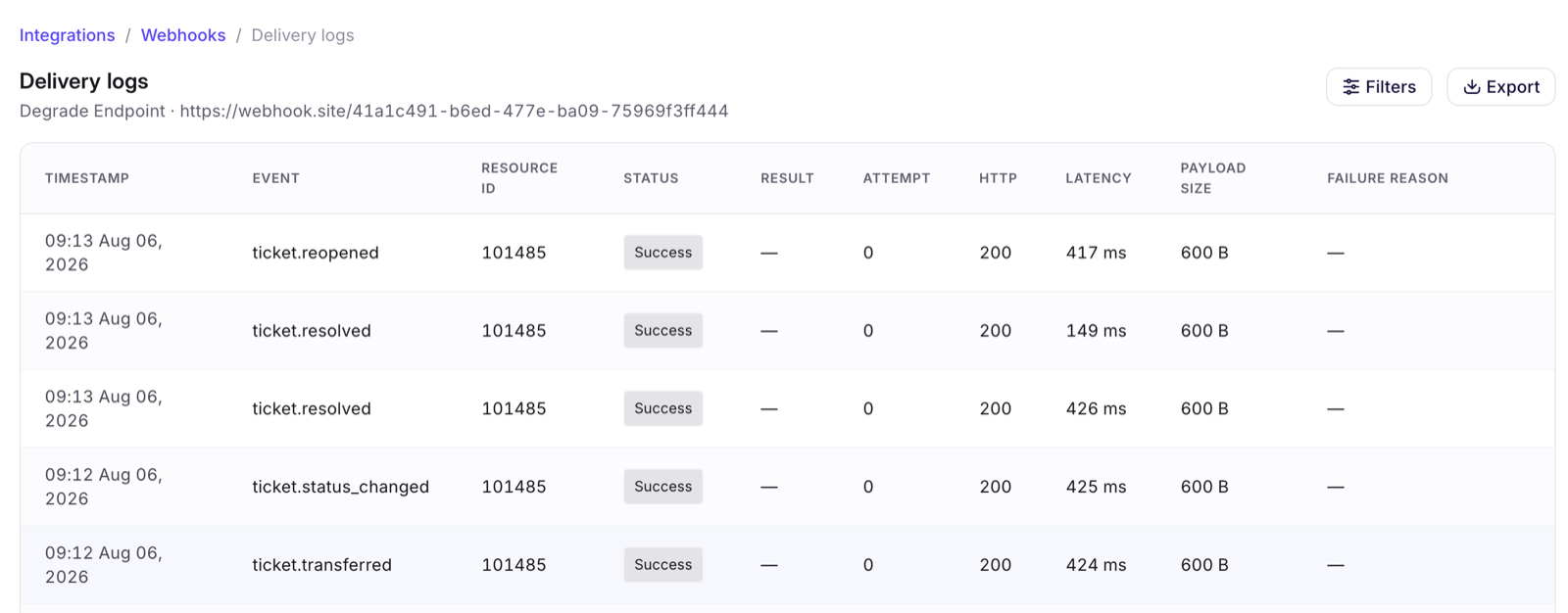Click the RESOURCE ID column header

[x=519, y=178]
